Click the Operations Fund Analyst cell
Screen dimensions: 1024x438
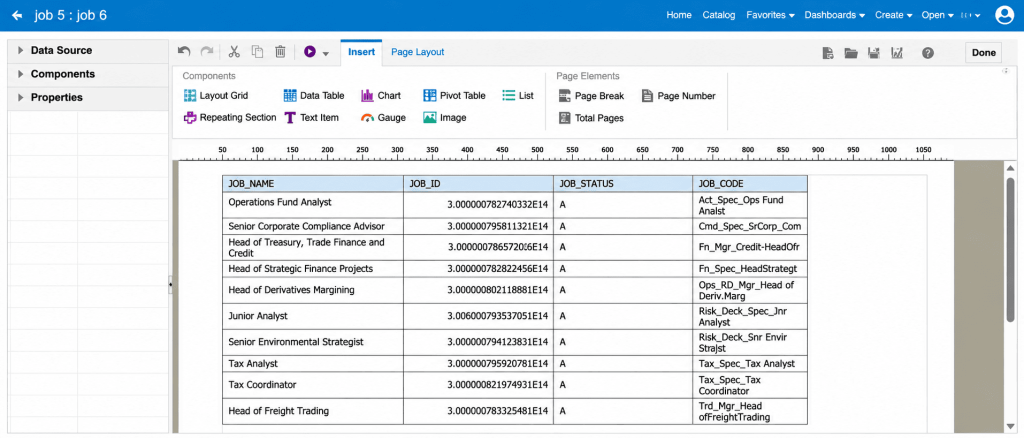(313, 206)
